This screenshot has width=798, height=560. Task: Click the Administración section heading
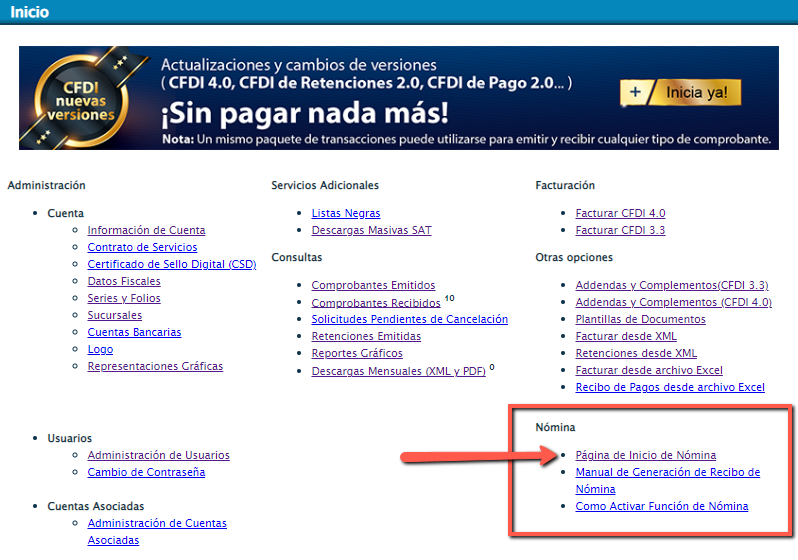pyautogui.click(x=46, y=185)
